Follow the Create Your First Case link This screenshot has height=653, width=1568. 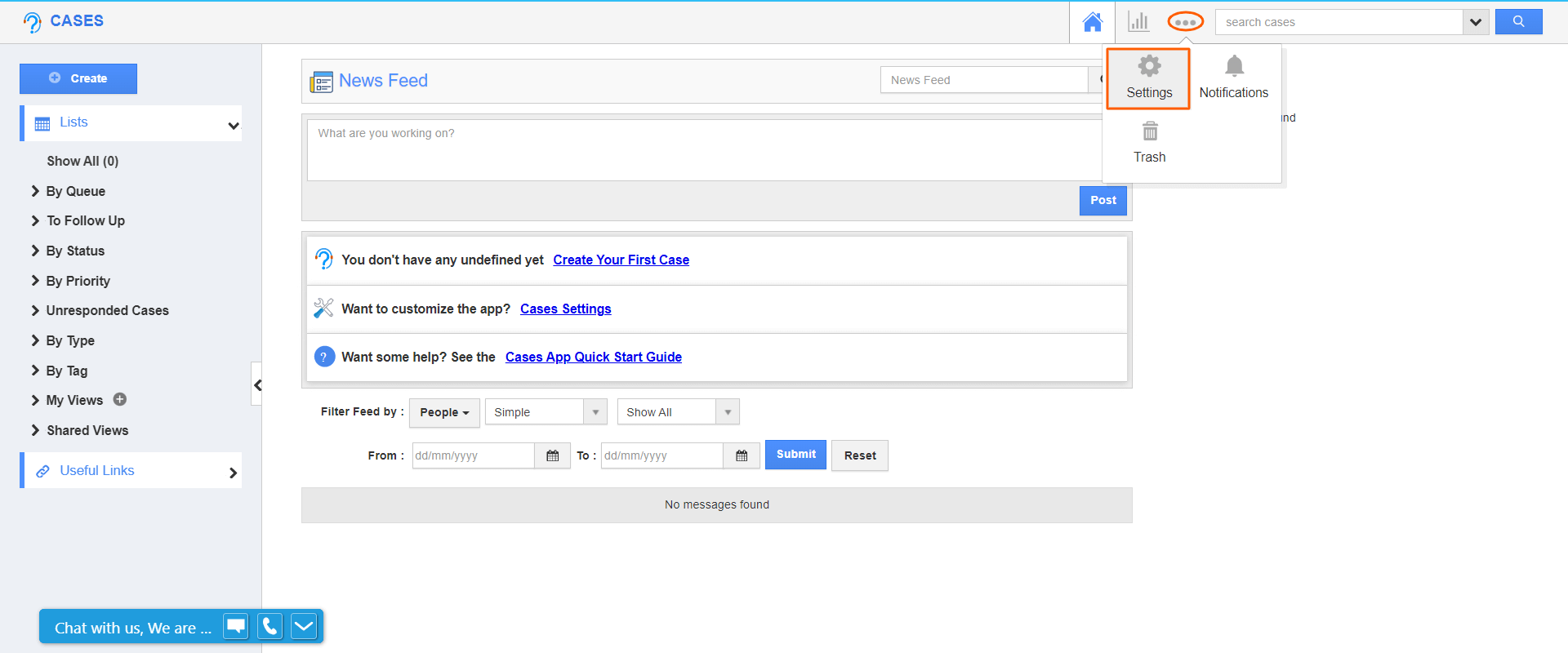pyautogui.click(x=621, y=260)
